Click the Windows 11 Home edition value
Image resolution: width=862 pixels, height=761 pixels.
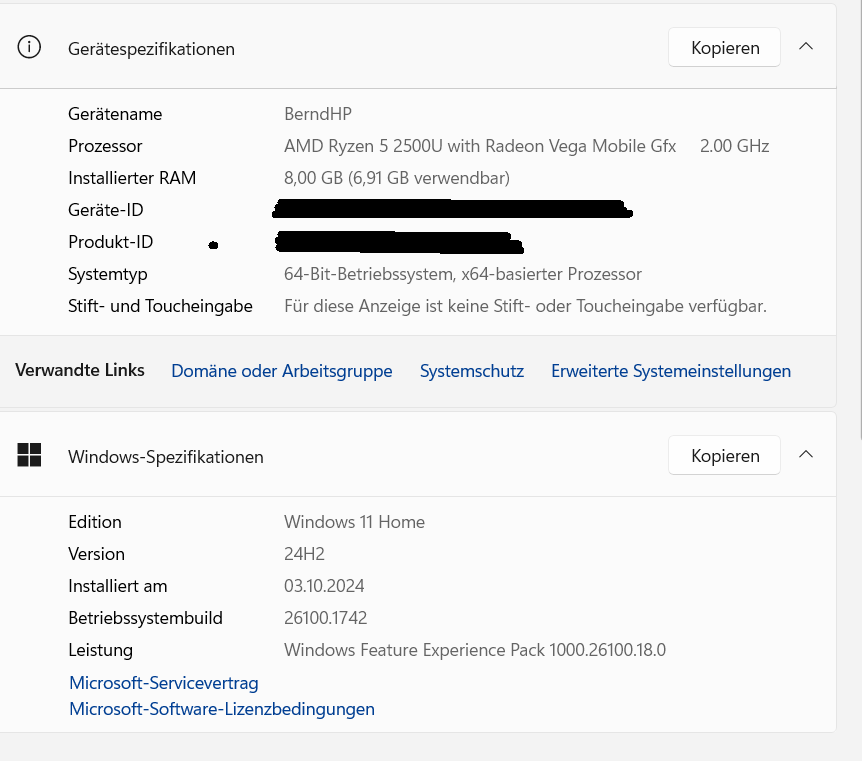pyautogui.click(x=354, y=522)
